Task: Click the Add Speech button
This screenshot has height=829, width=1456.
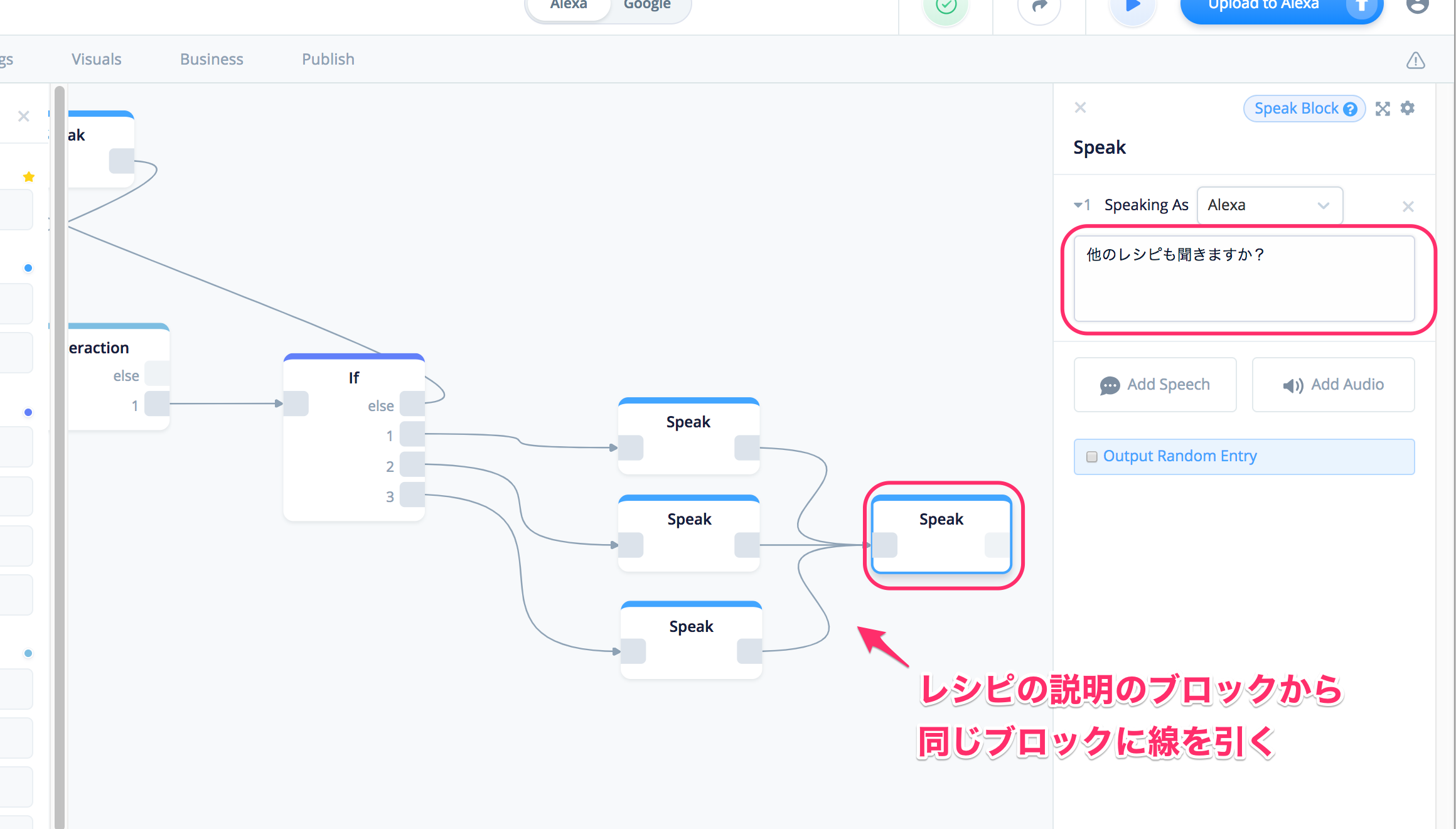Action: pos(1155,385)
